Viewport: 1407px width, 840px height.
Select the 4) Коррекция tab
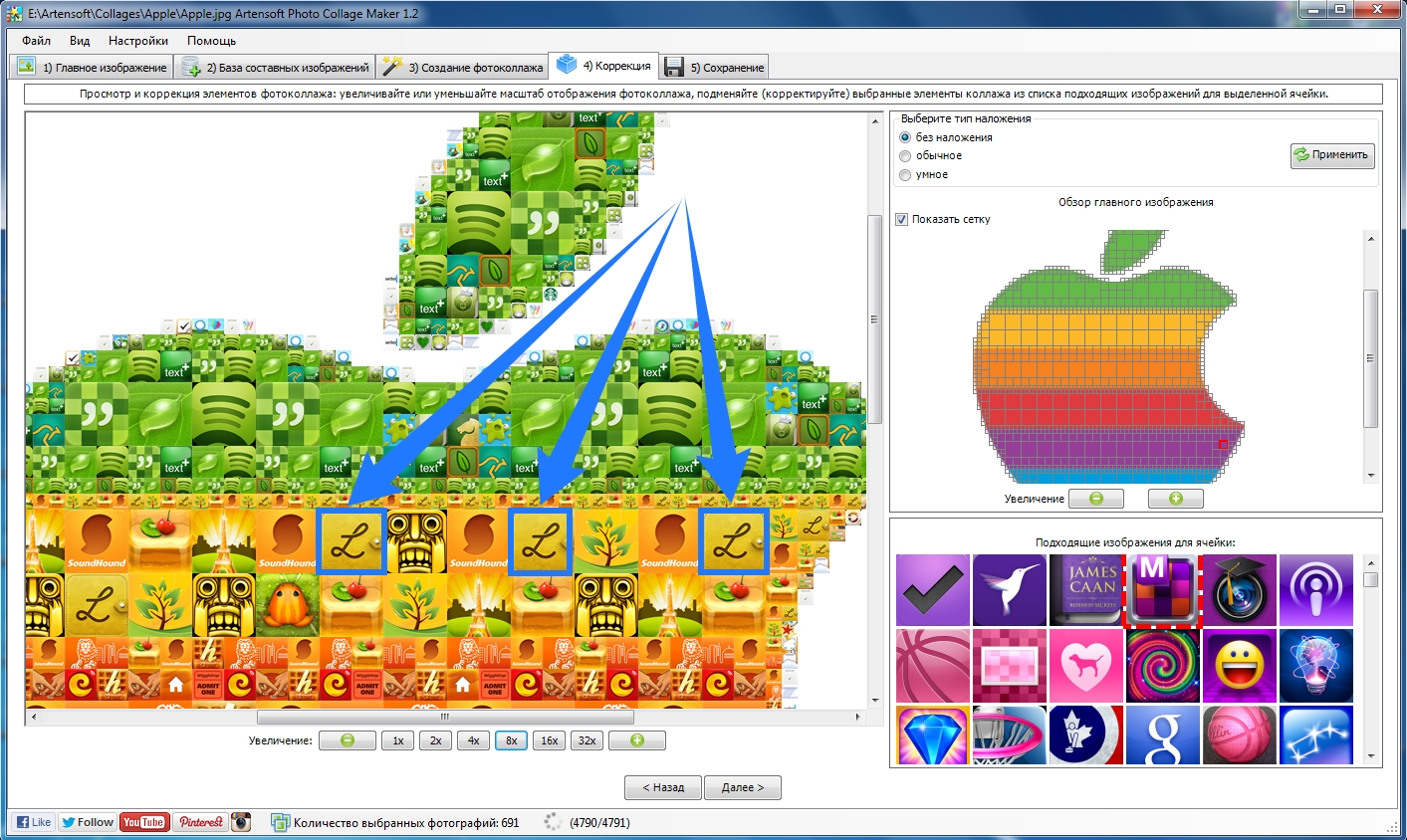click(603, 65)
